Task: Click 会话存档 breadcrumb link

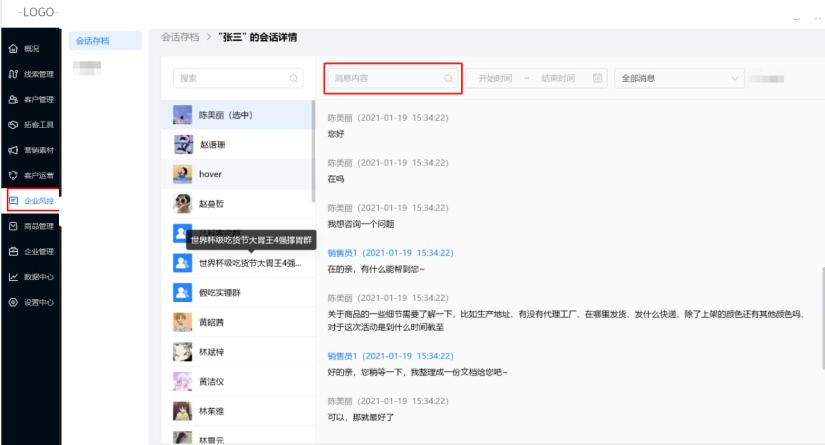Action: coord(178,37)
